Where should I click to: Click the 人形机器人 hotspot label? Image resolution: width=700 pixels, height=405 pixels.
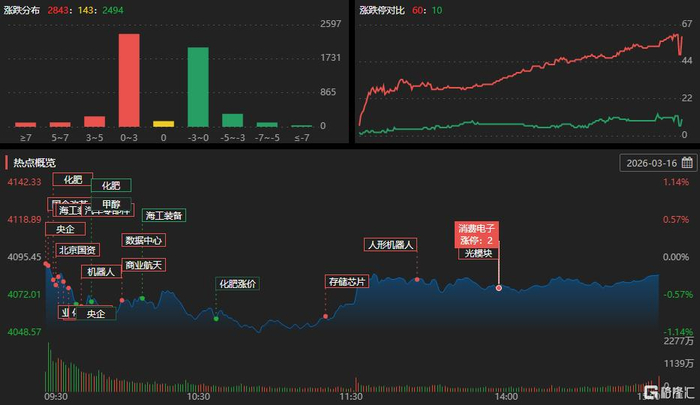pyautogui.click(x=390, y=245)
